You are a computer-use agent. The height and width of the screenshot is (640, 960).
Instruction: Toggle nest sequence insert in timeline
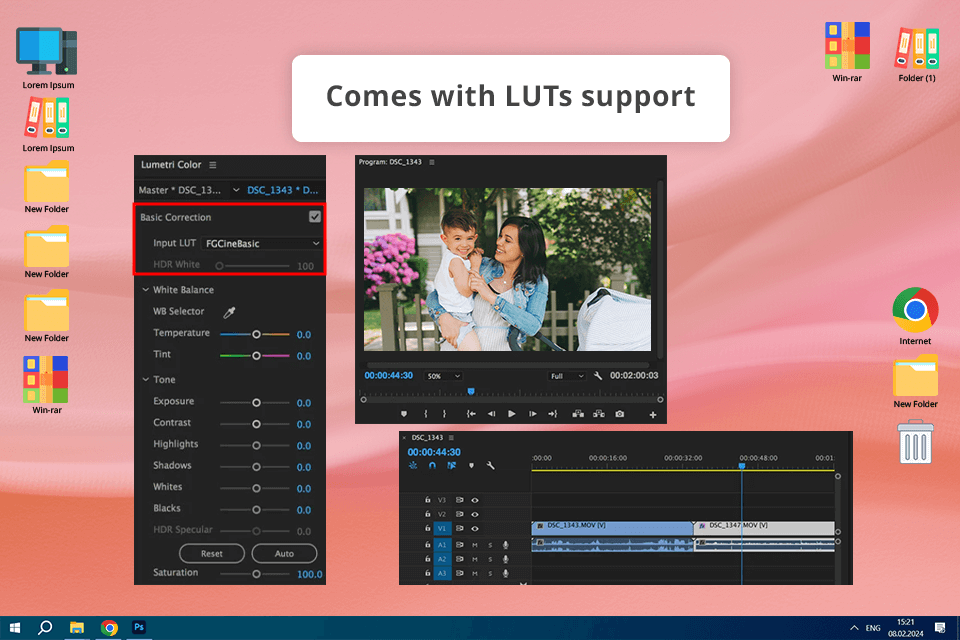point(413,465)
